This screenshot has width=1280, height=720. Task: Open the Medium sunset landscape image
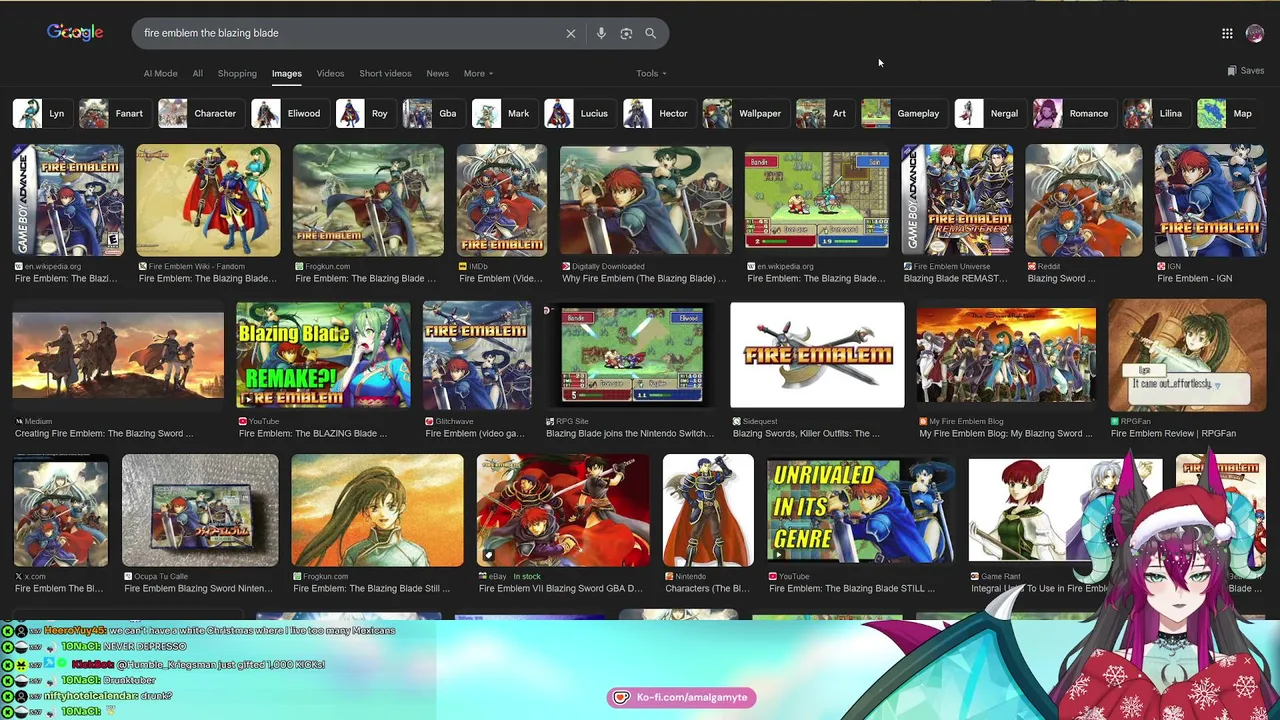coord(118,355)
